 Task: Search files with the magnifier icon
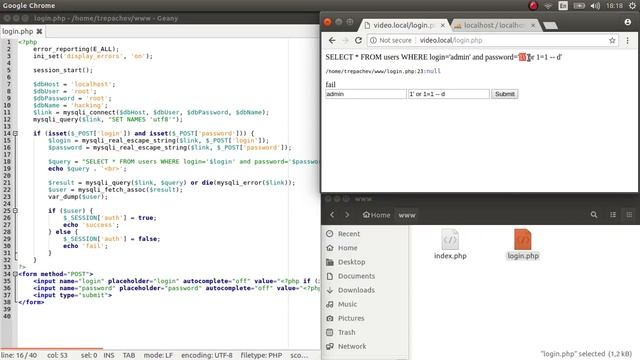594,215
